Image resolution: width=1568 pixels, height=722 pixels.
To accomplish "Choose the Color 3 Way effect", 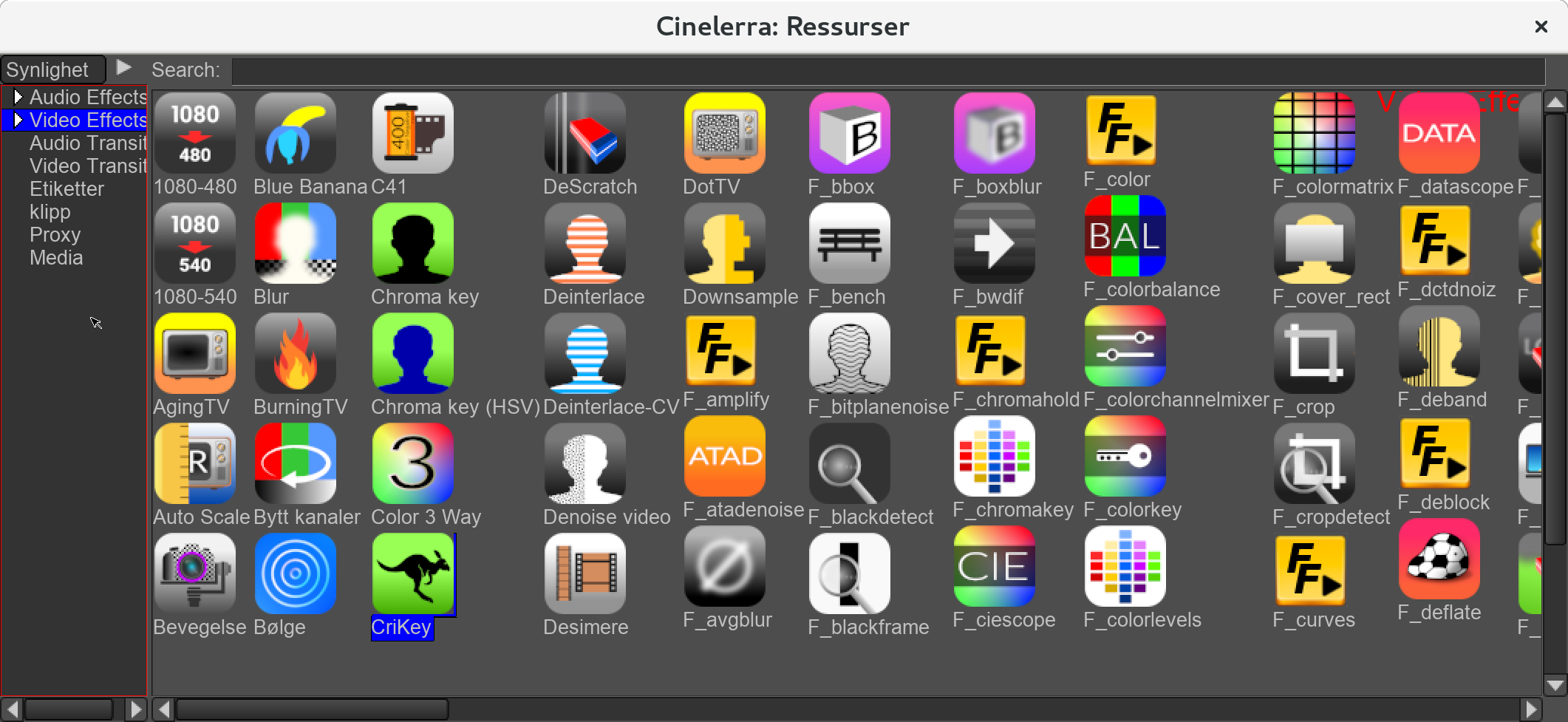I will pos(412,463).
